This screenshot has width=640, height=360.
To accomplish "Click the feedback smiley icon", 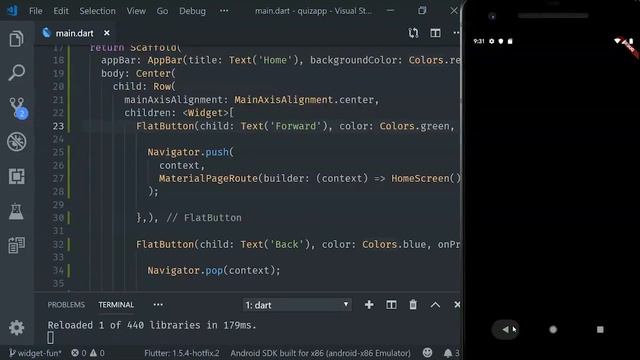I will tap(427, 353).
